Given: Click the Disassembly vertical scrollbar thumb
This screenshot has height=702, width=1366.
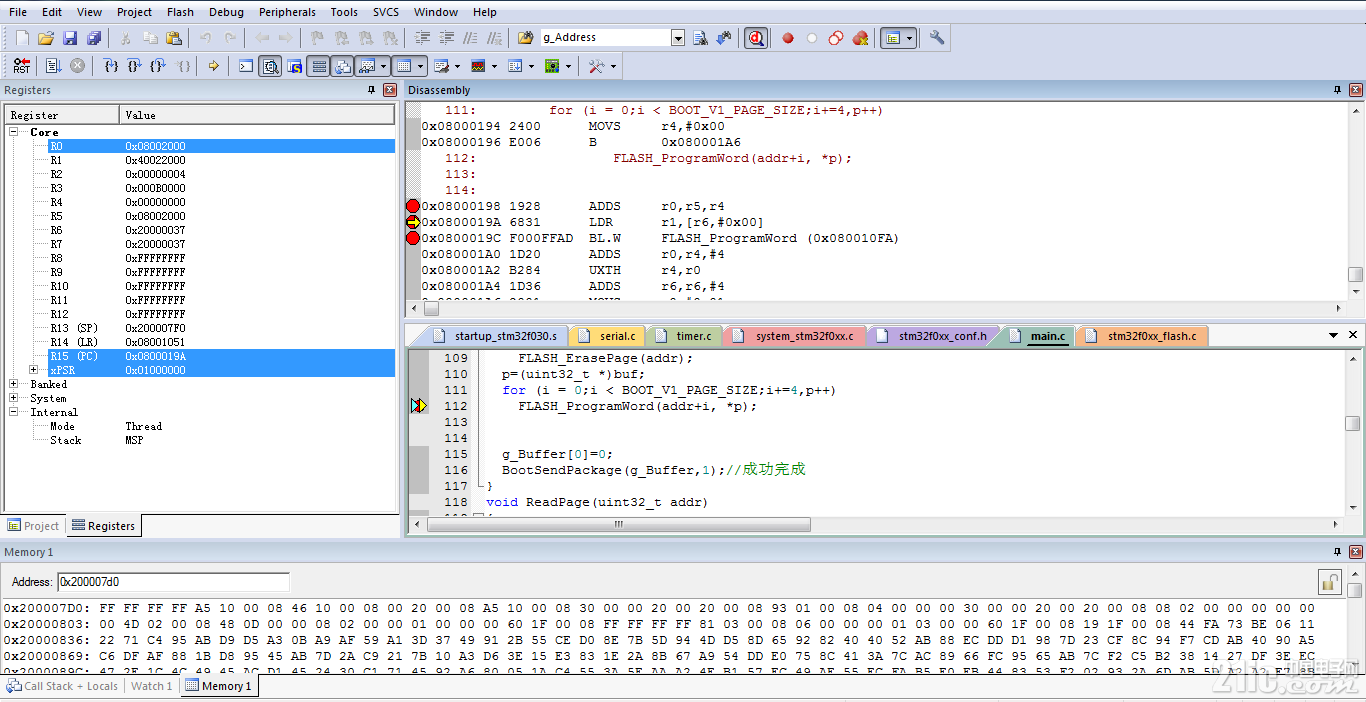Looking at the screenshot, I should point(1354,274).
